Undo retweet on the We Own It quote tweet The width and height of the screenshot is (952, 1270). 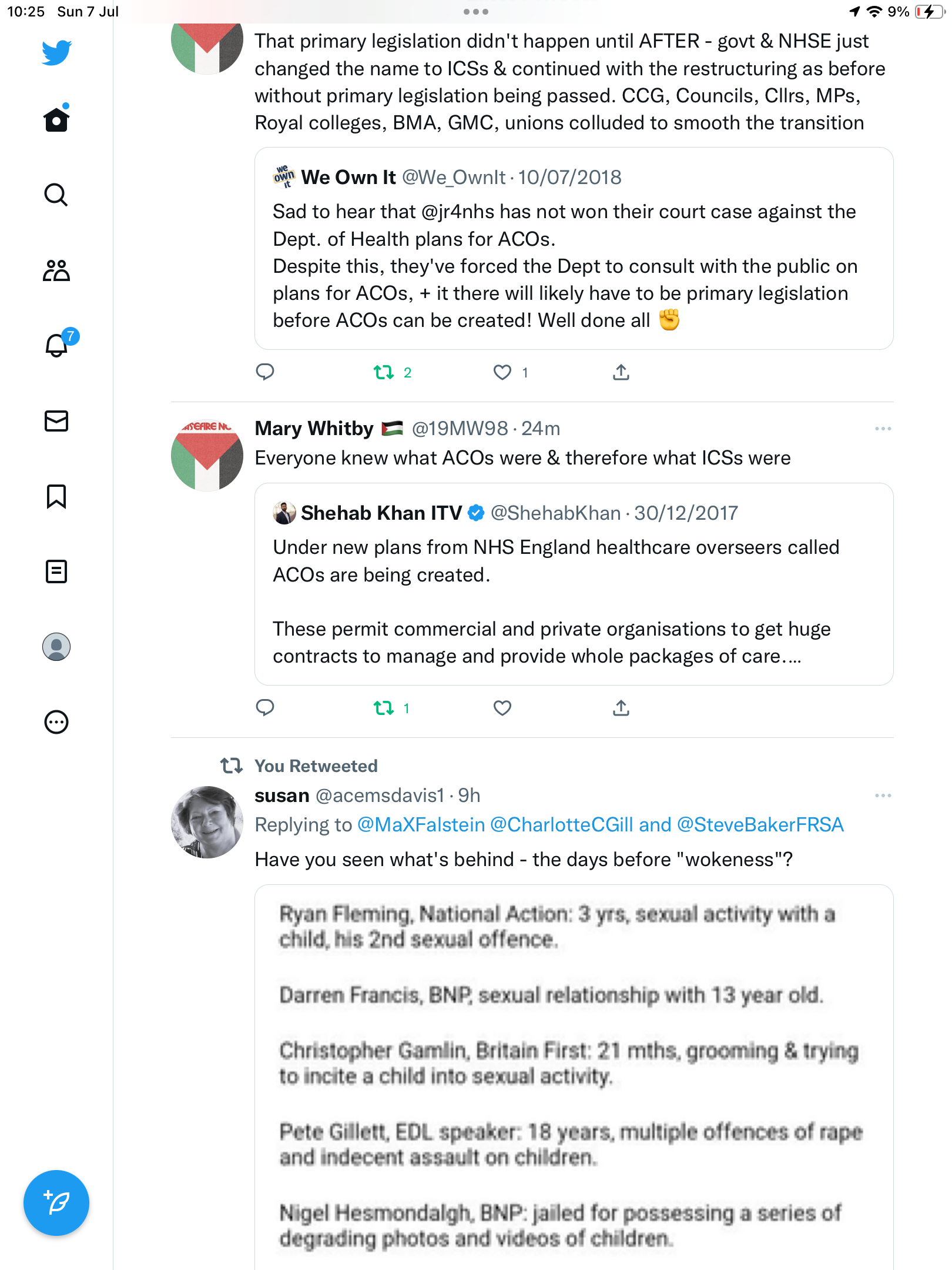[x=384, y=372]
